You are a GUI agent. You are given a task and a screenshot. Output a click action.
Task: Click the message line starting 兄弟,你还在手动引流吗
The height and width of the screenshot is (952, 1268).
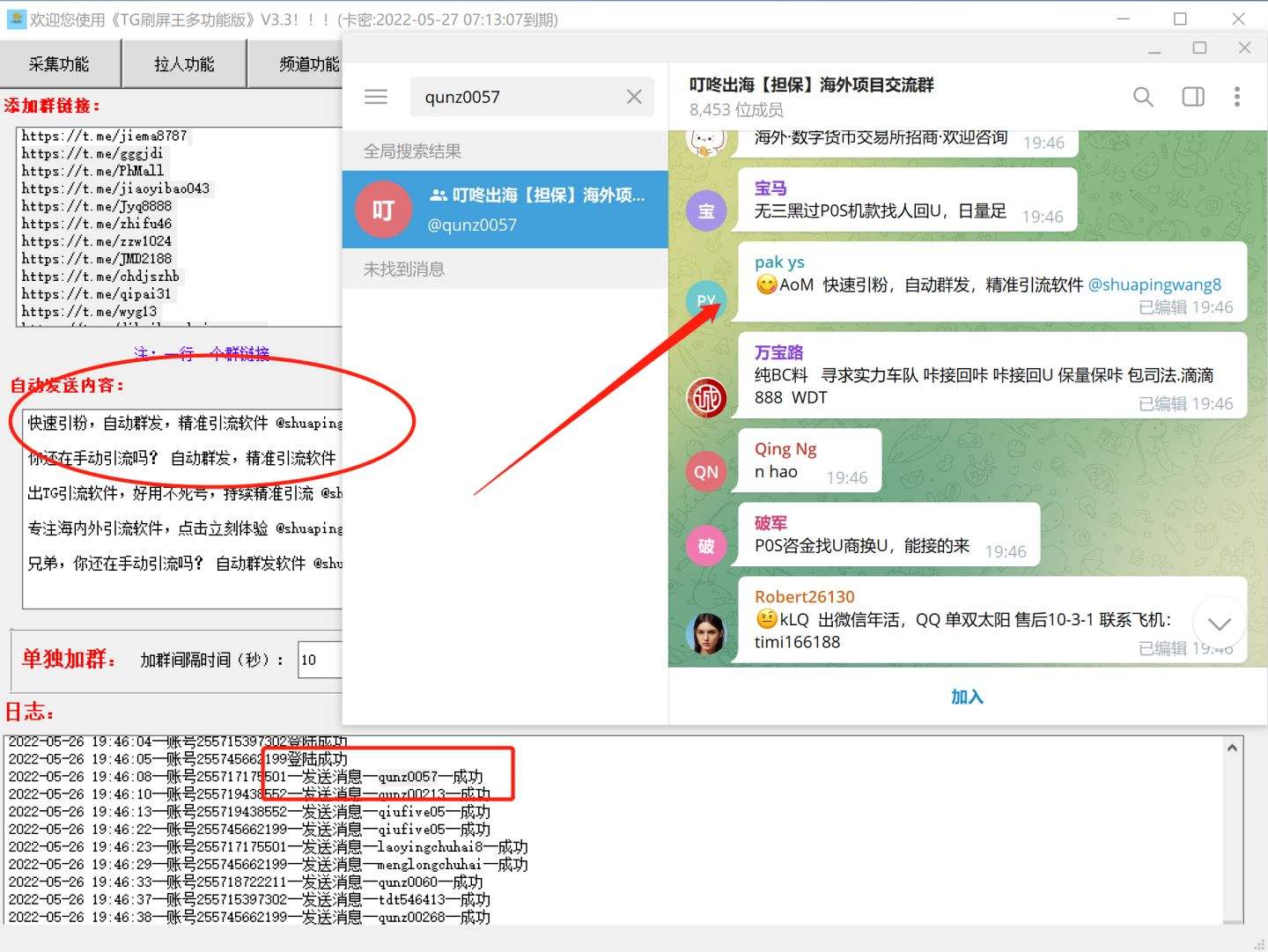[x=184, y=564]
